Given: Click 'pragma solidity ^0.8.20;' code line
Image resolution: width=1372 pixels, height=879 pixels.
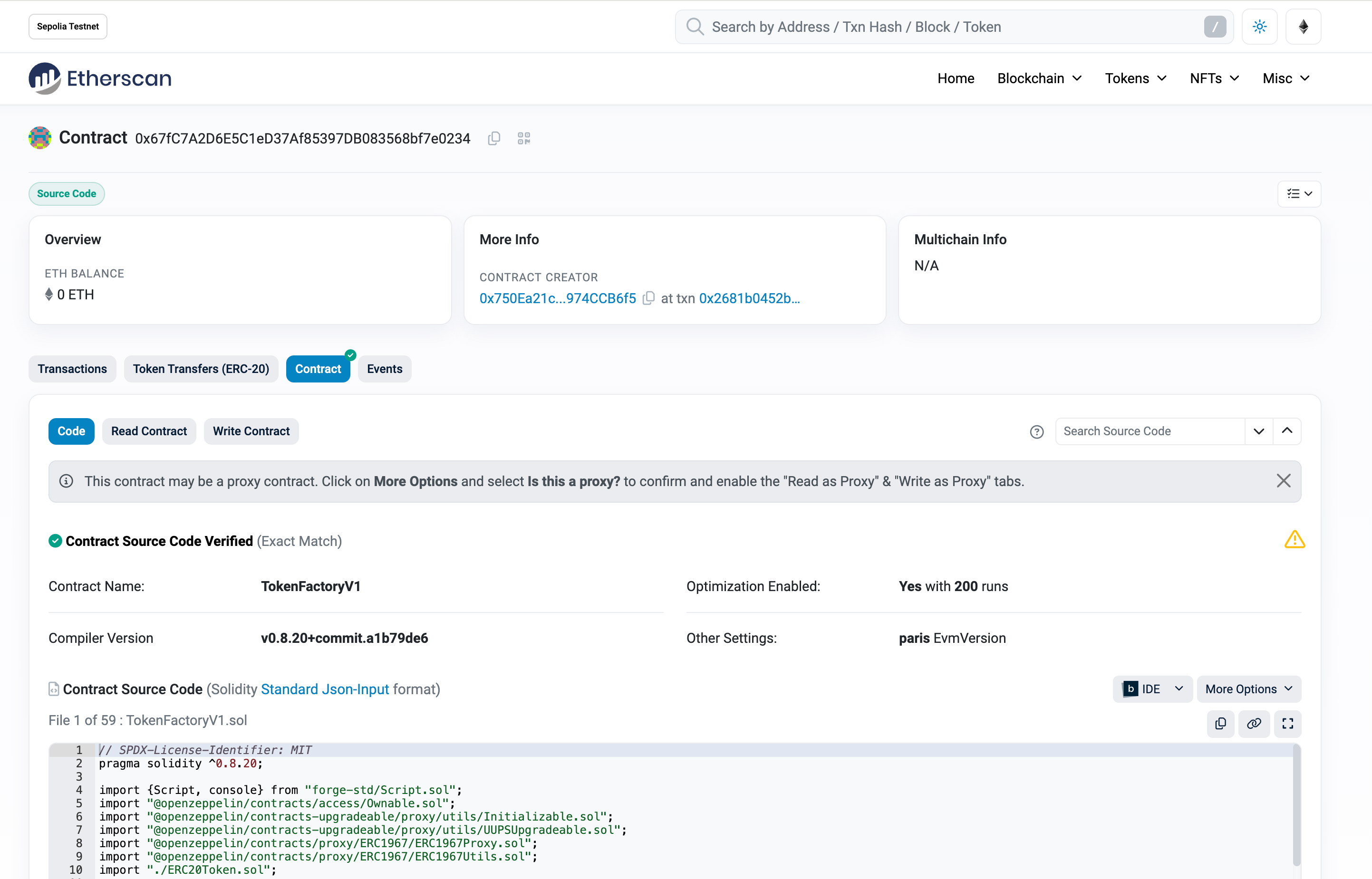Looking at the screenshot, I should [x=181, y=764].
